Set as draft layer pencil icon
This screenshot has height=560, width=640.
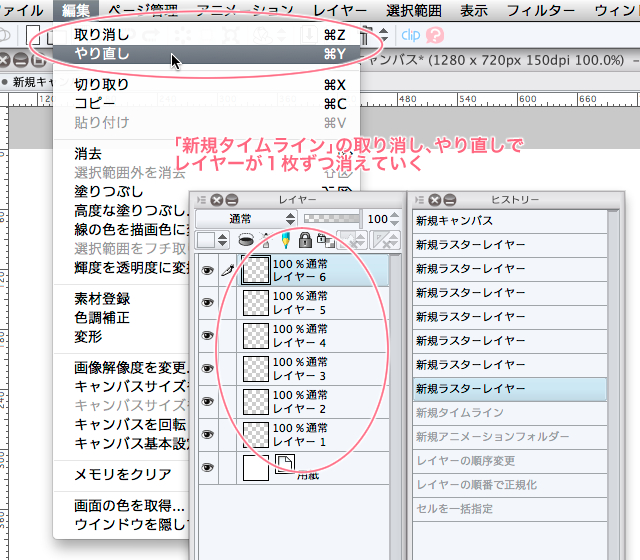[286, 240]
